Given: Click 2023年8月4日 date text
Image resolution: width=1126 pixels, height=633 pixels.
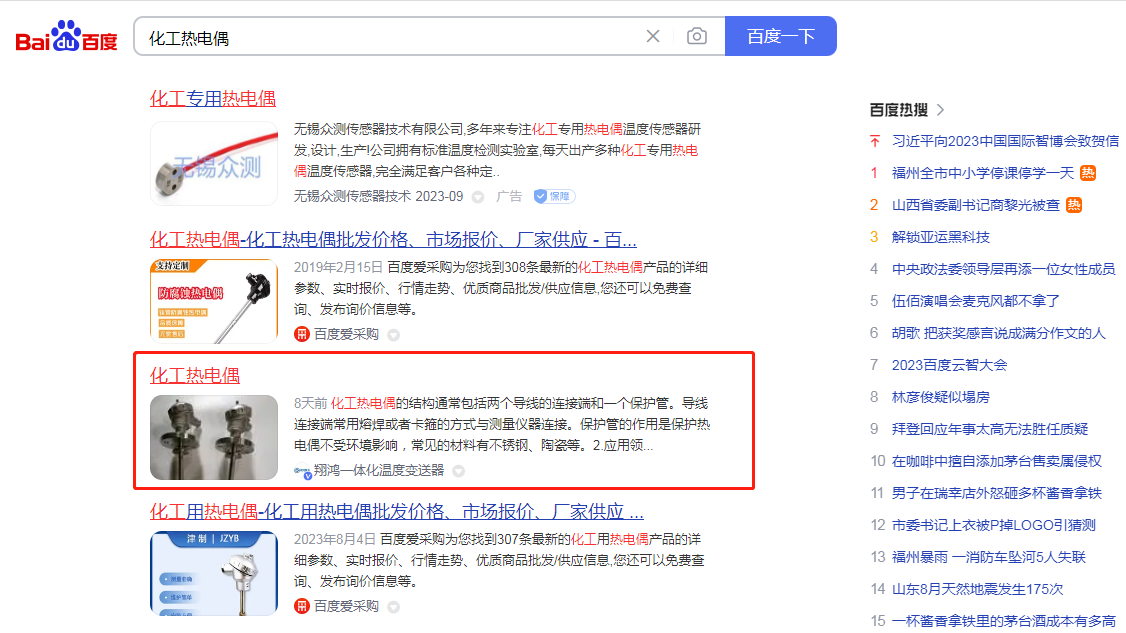Looking at the screenshot, I should (x=335, y=539).
